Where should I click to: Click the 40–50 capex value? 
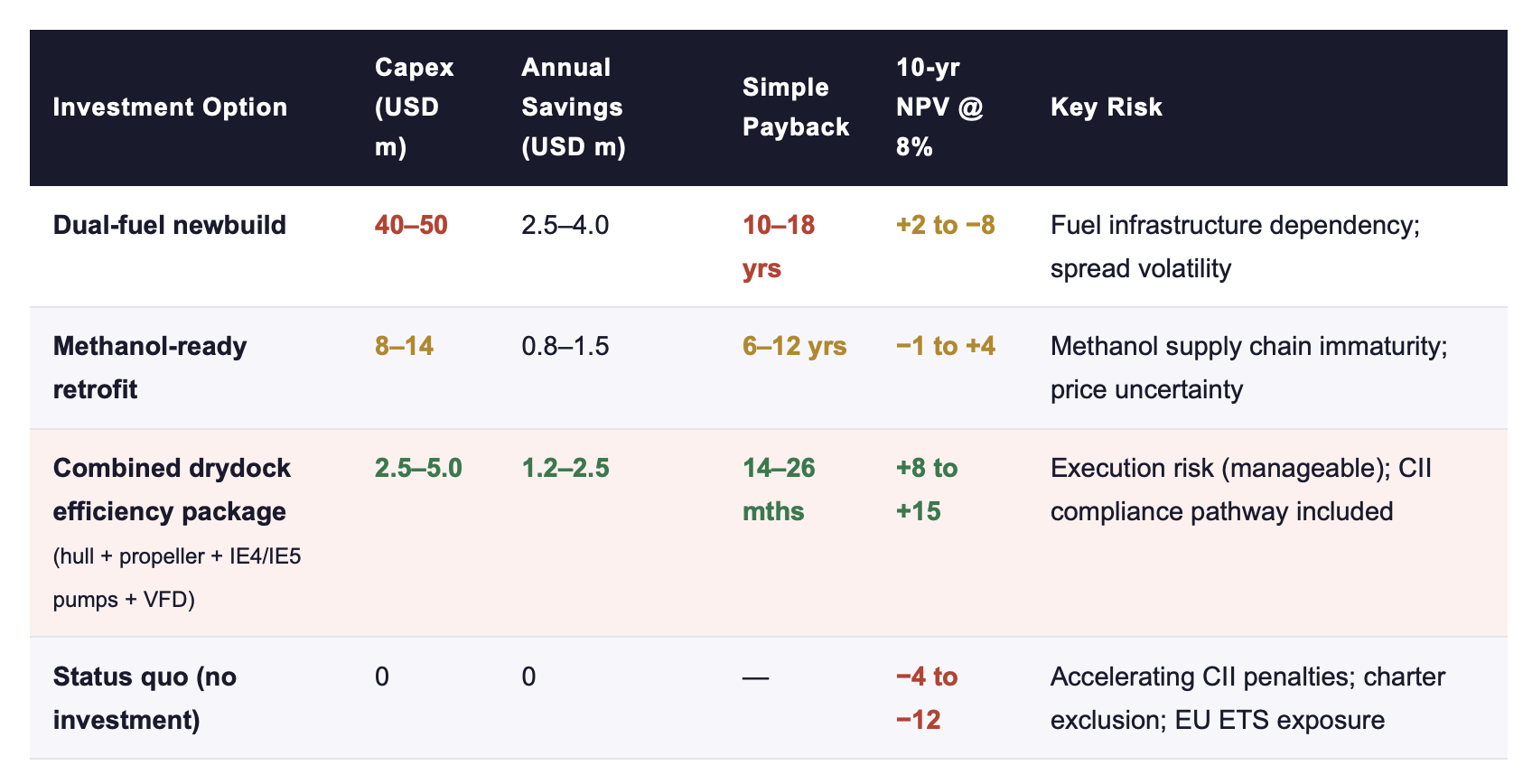(x=411, y=225)
